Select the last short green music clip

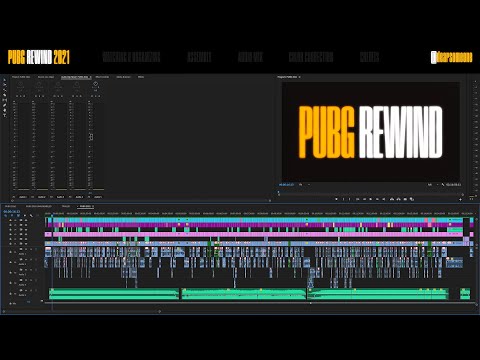(x=465, y=294)
